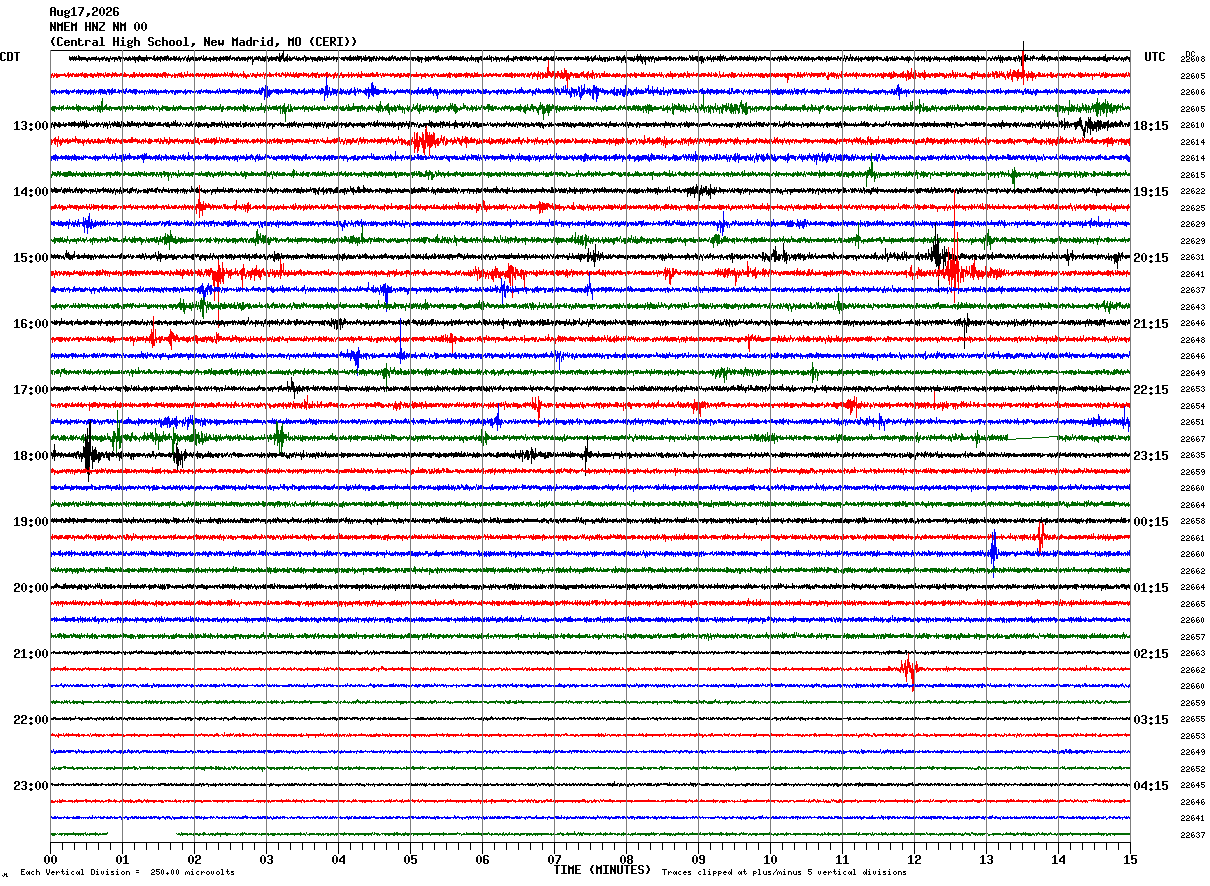Select the UTC timezone label
The width and height of the screenshot is (1210, 886).
[x=1155, y=57]
